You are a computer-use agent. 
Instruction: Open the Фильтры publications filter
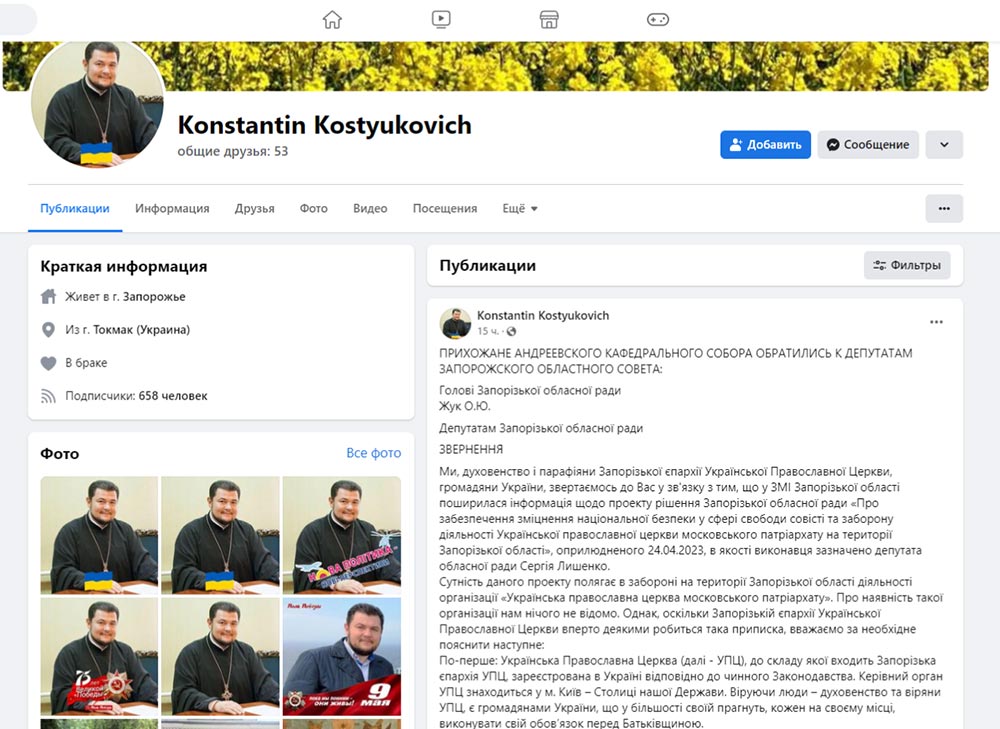[x=907, y=265]
